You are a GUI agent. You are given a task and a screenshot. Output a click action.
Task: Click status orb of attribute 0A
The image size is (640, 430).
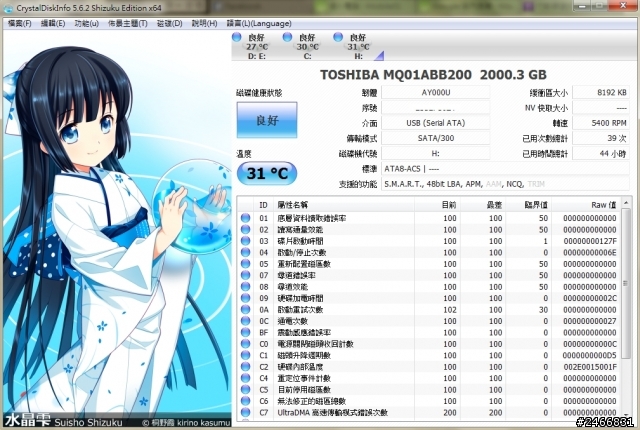(x=245, y=310)
